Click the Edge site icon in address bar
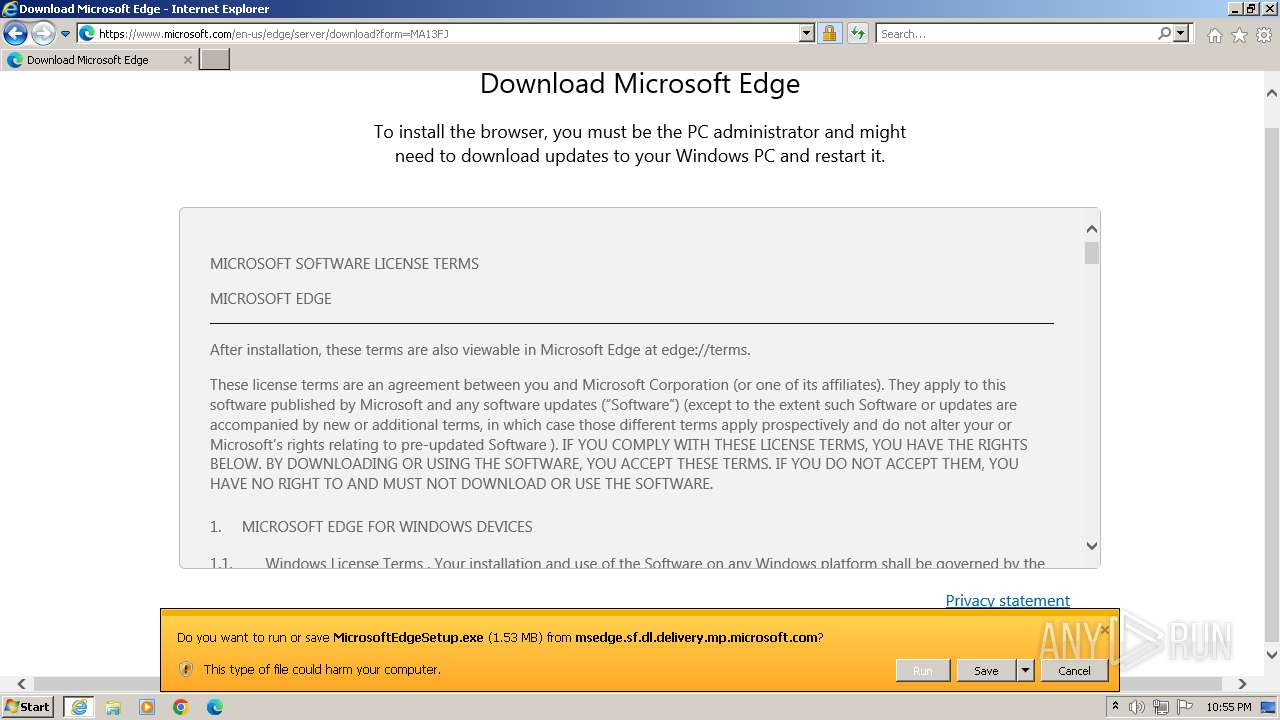This screenshot has width=1280, height=720. click(87, 34)
